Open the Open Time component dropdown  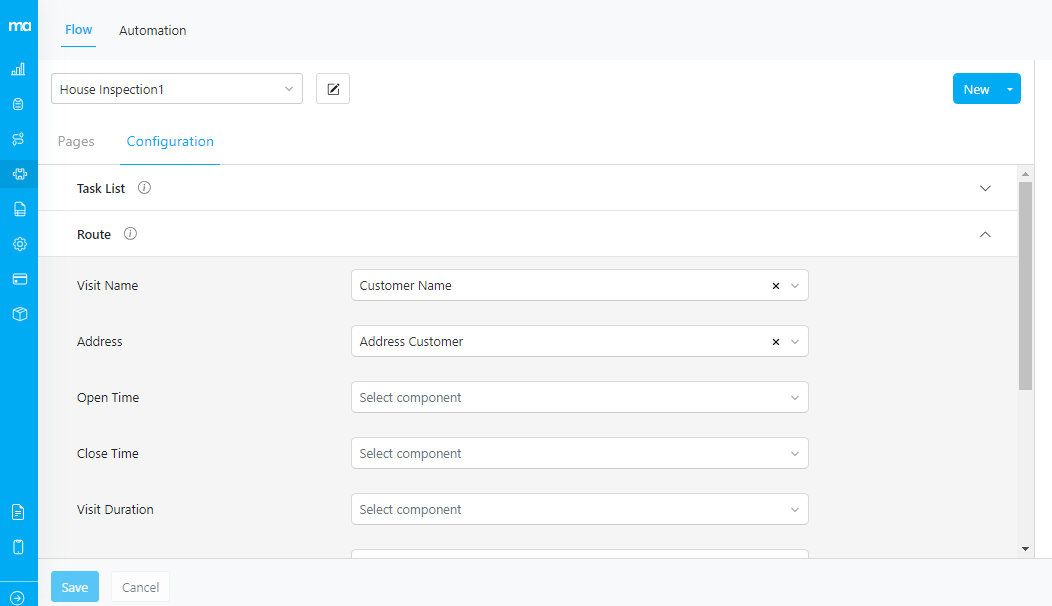(x=580, y=397)
